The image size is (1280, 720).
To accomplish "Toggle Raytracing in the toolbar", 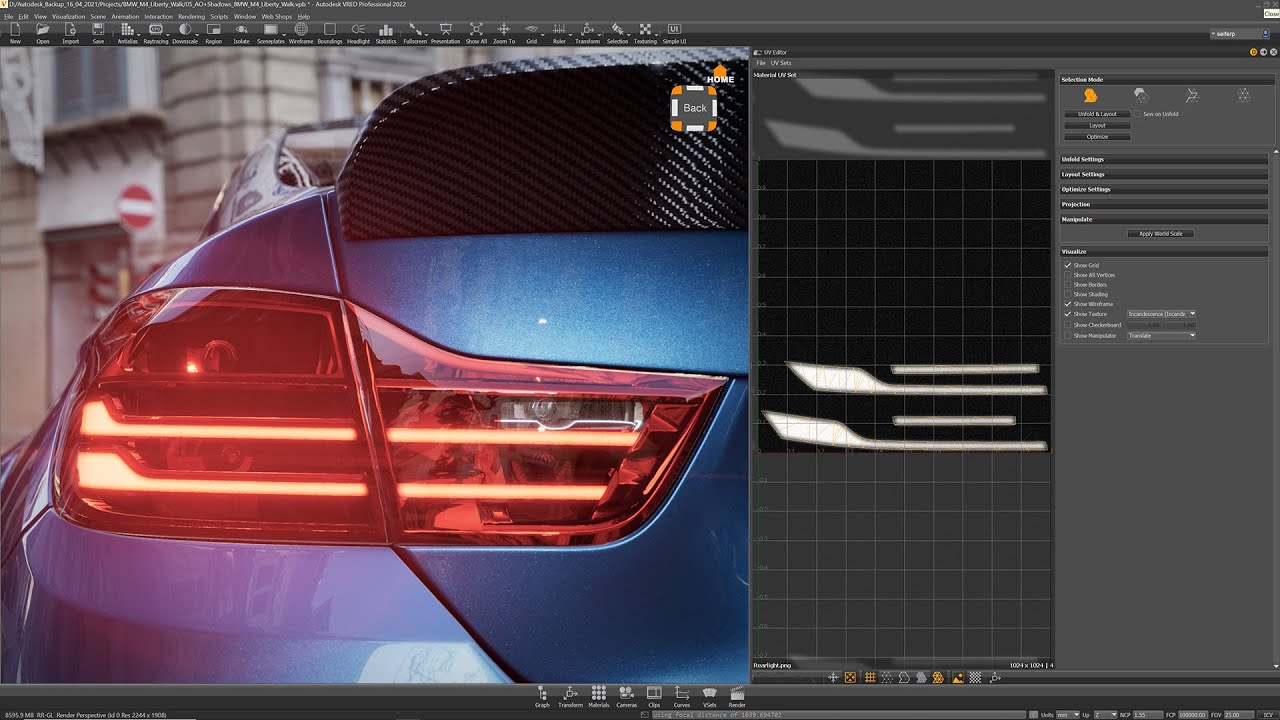I will pyautogui.click(x=156, y=34).
